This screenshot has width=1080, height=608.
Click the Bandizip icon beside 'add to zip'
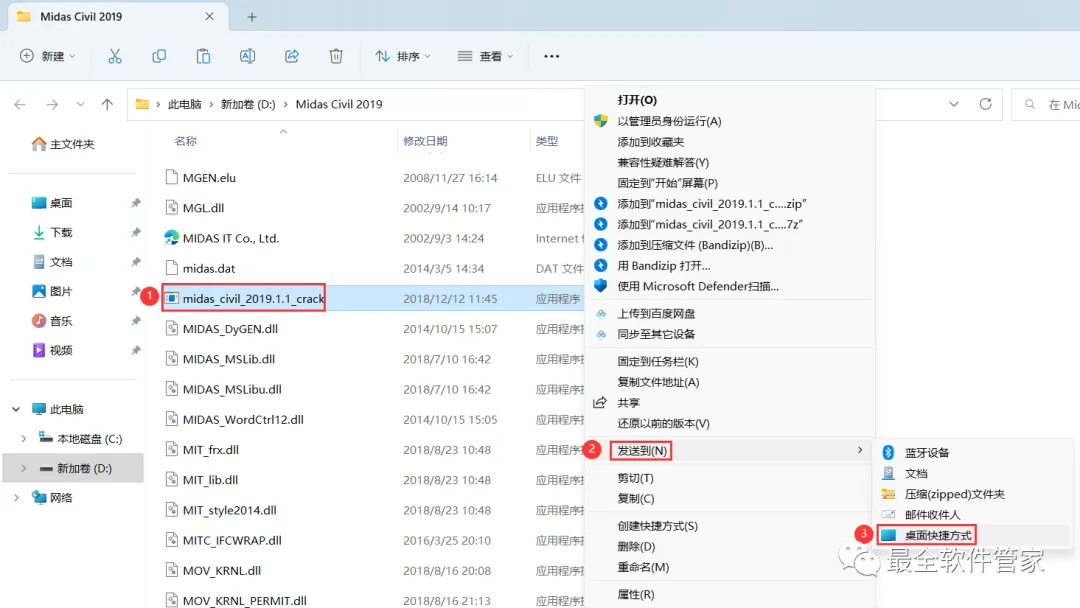point(601,204)
